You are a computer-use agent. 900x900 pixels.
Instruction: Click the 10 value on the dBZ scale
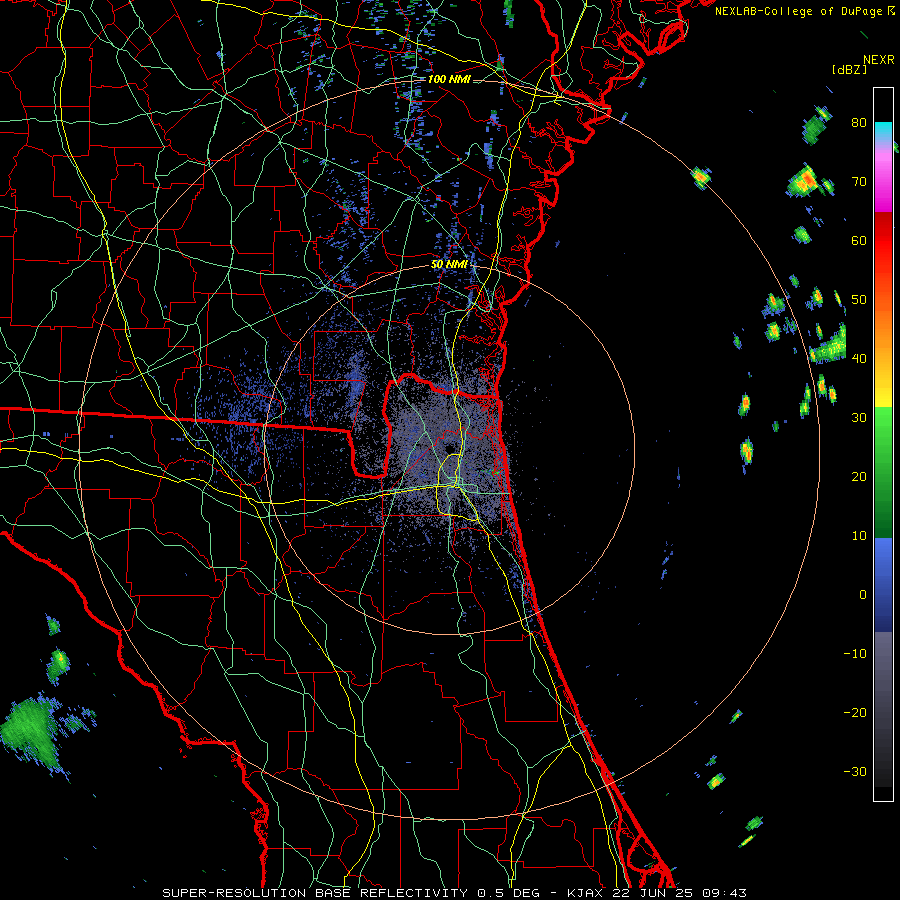859,536
